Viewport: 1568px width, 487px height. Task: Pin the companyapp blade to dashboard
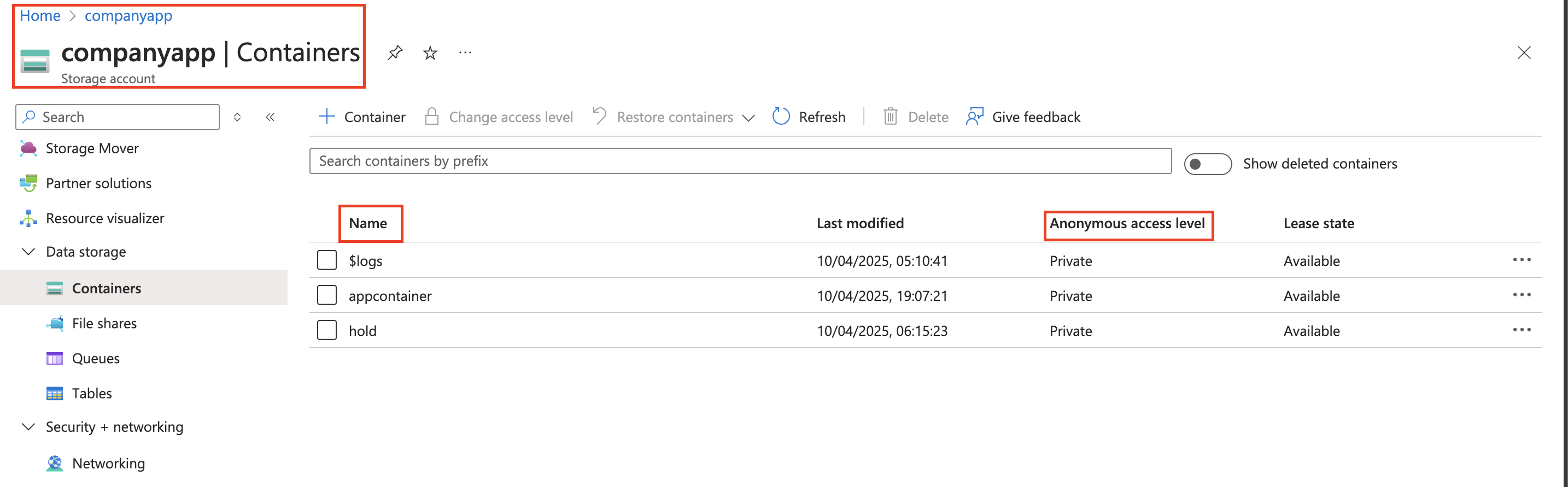click(395, 53)
